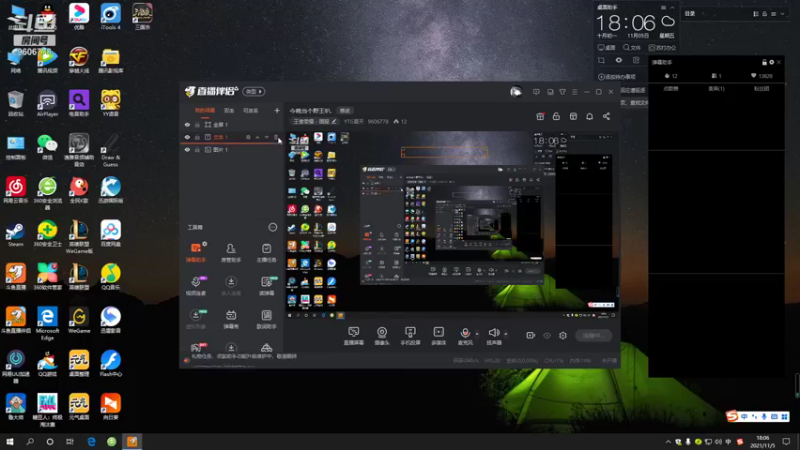Image resolution: width=800 pixels, height=450 pixels.
Task: Click the grayed start streaming button
Action: tap(593, 336)
